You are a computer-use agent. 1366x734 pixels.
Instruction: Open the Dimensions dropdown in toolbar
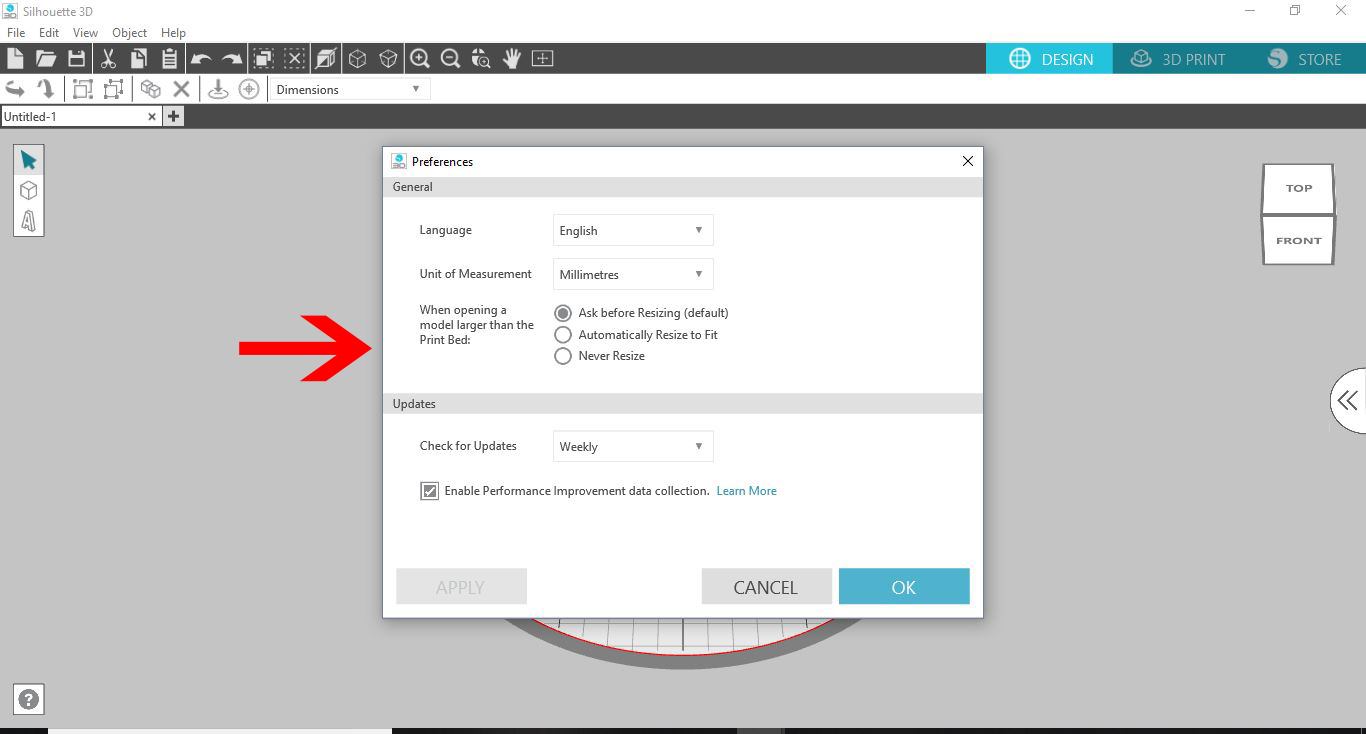[x=349, y=89]
